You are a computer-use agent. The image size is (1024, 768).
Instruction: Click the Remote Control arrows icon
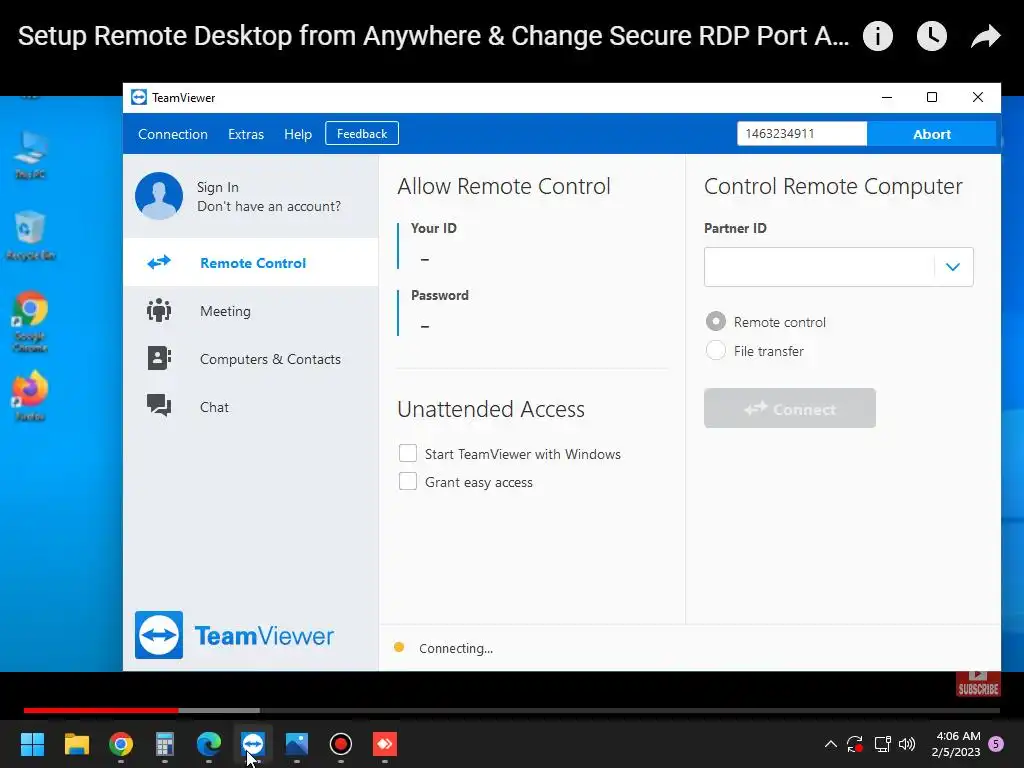coord(159,263)
